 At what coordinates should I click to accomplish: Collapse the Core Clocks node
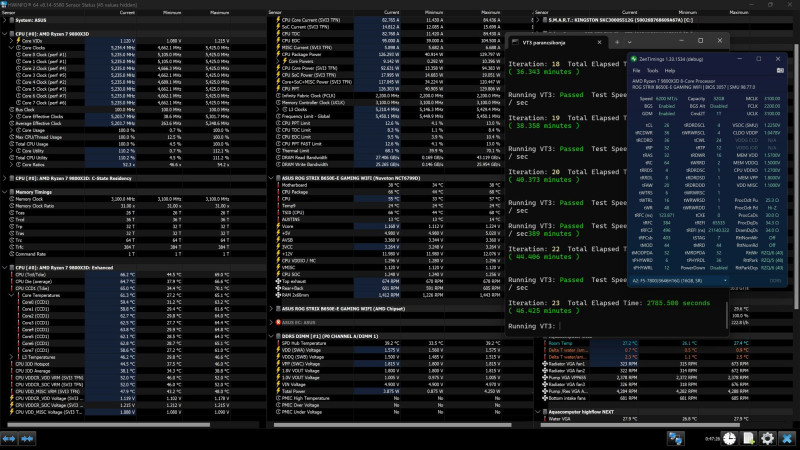11,48
